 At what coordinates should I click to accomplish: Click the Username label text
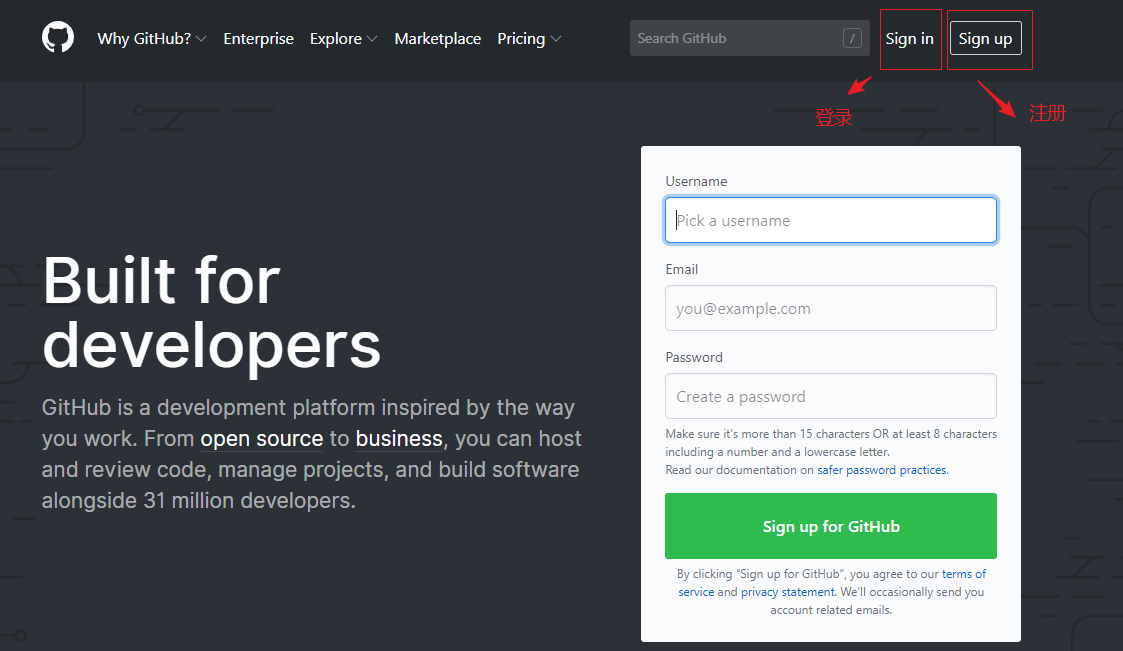tap(696, 181)
